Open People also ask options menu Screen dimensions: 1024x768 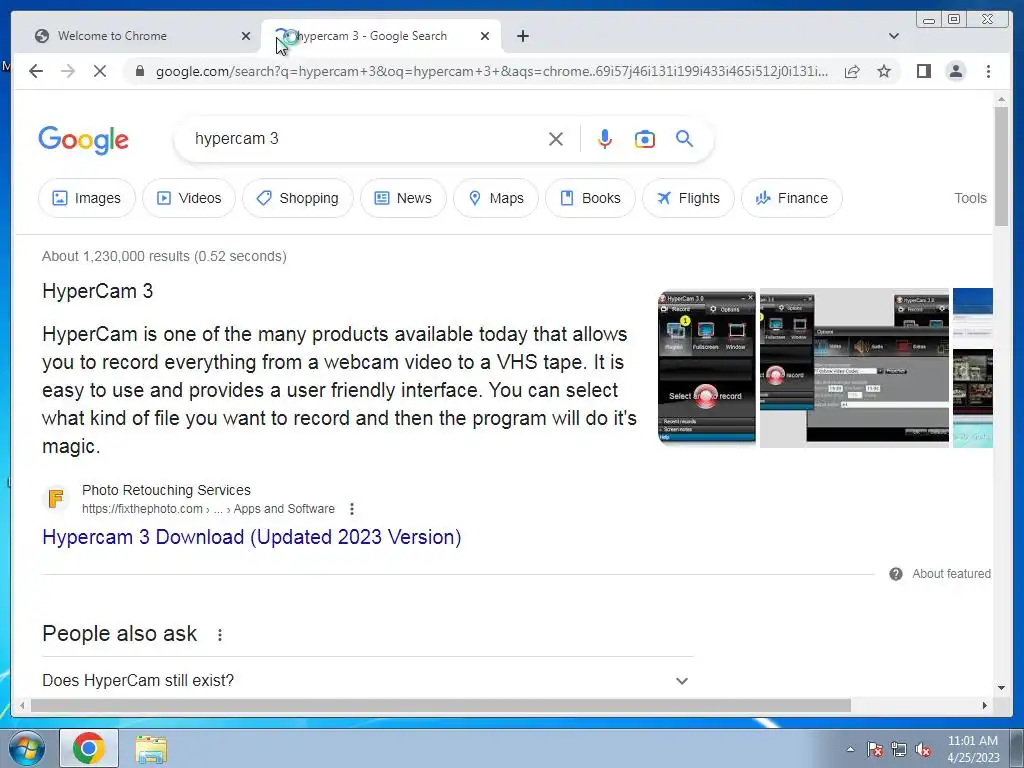[x=220, y=634]
